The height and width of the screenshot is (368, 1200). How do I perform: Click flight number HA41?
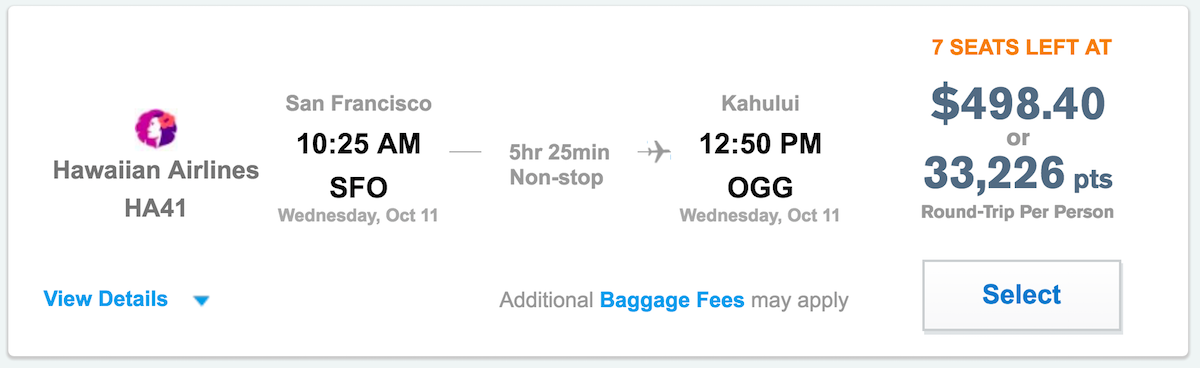click(156, 208)
